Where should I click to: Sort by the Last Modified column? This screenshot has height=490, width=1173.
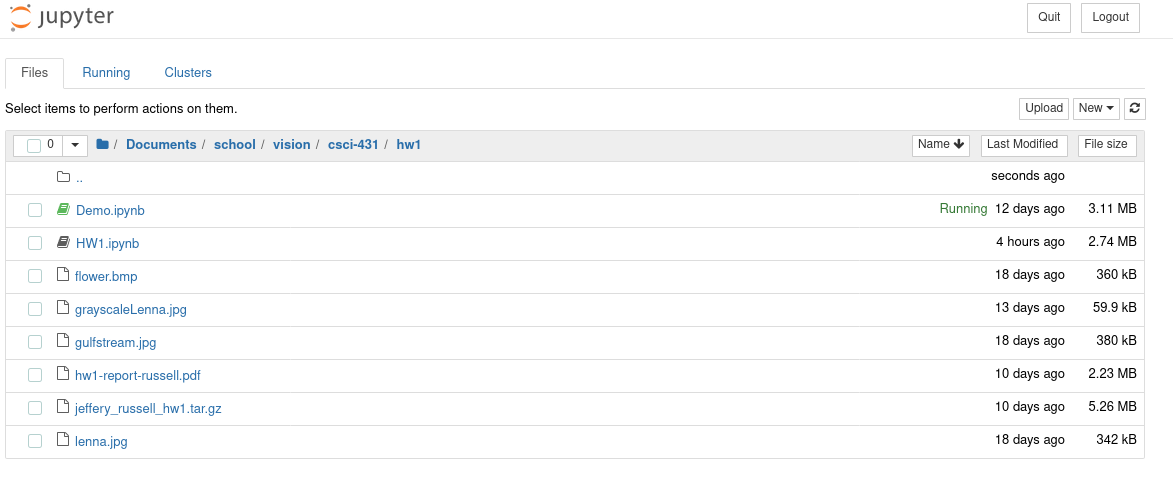[x=1023, y=145]
